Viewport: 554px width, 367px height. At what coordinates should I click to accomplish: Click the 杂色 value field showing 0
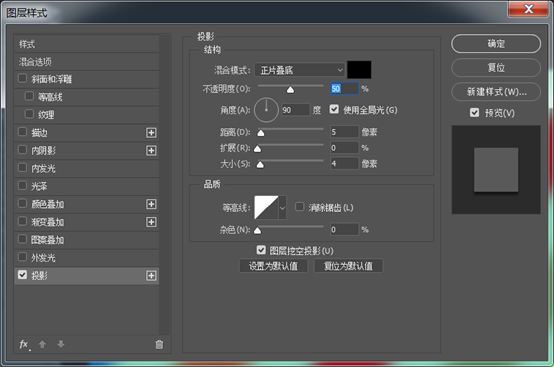[344, 230]
